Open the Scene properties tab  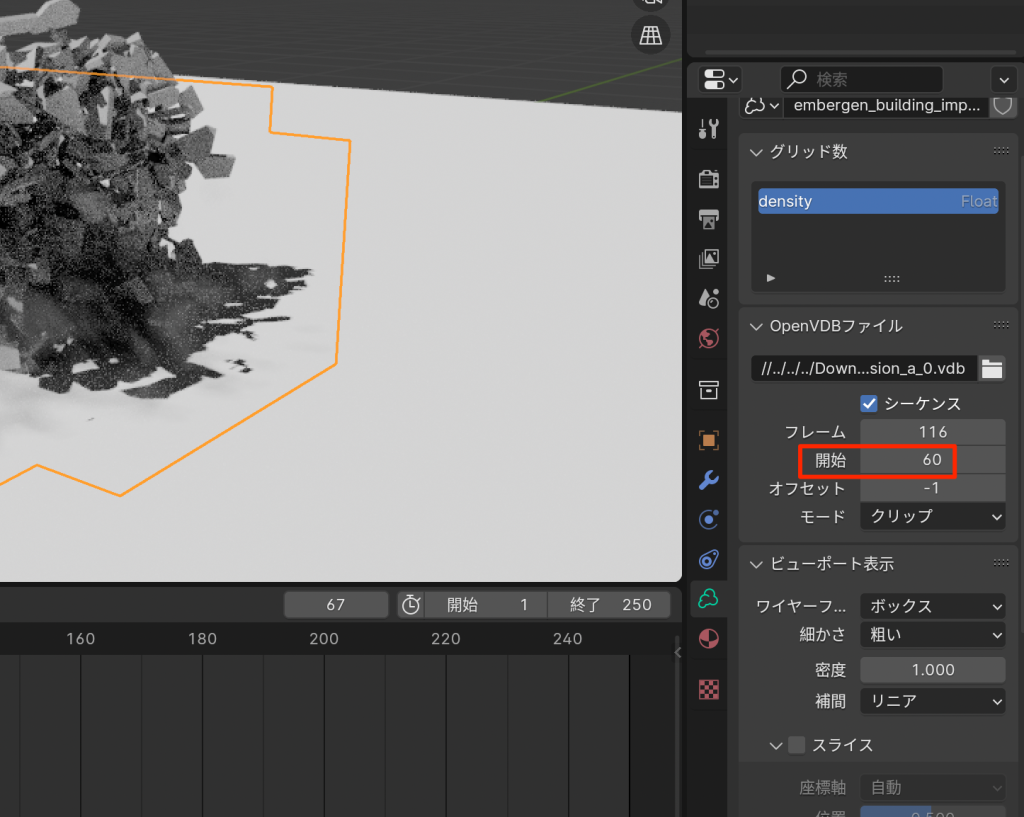coord(709,298)
